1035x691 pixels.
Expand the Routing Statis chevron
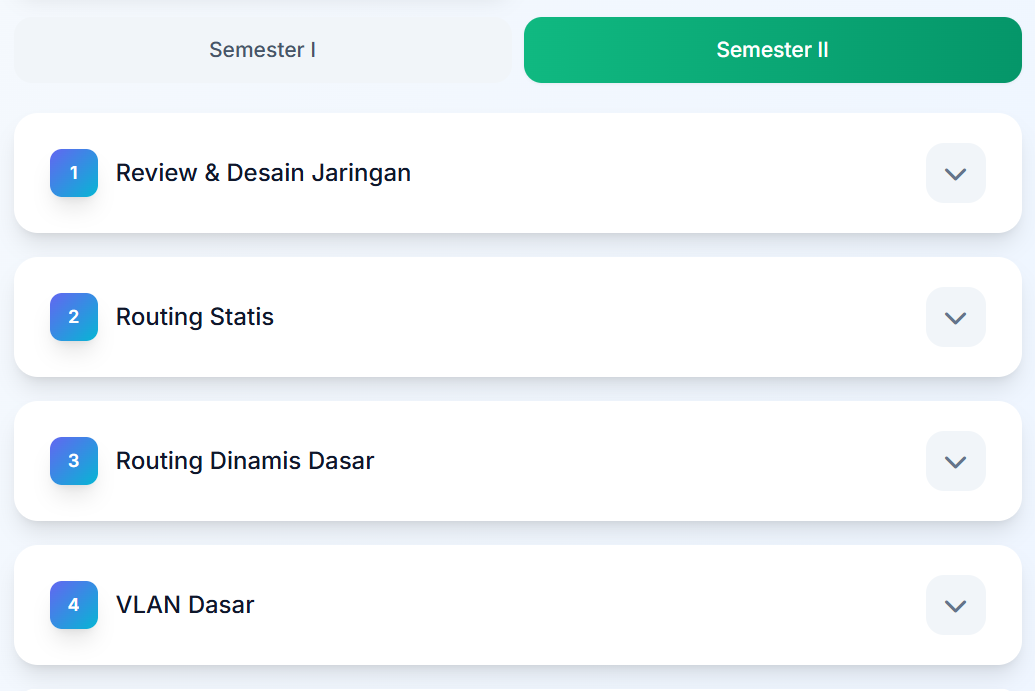[x=956, y=317]
